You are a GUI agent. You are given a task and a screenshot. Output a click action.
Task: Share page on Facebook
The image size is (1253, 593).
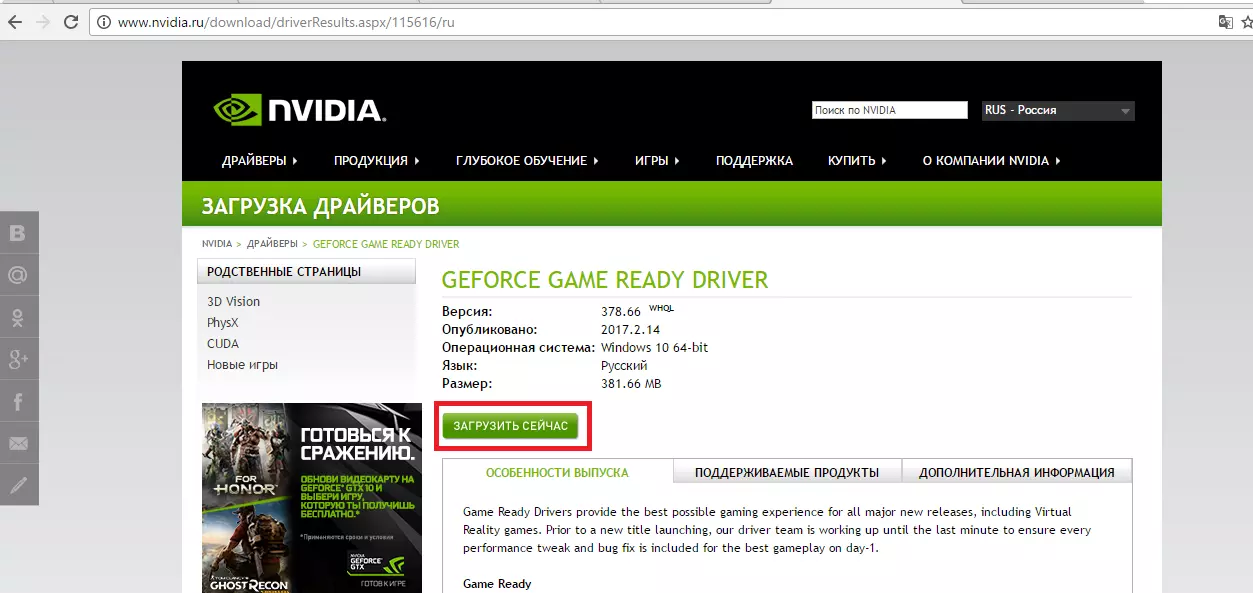coord(18,401)
